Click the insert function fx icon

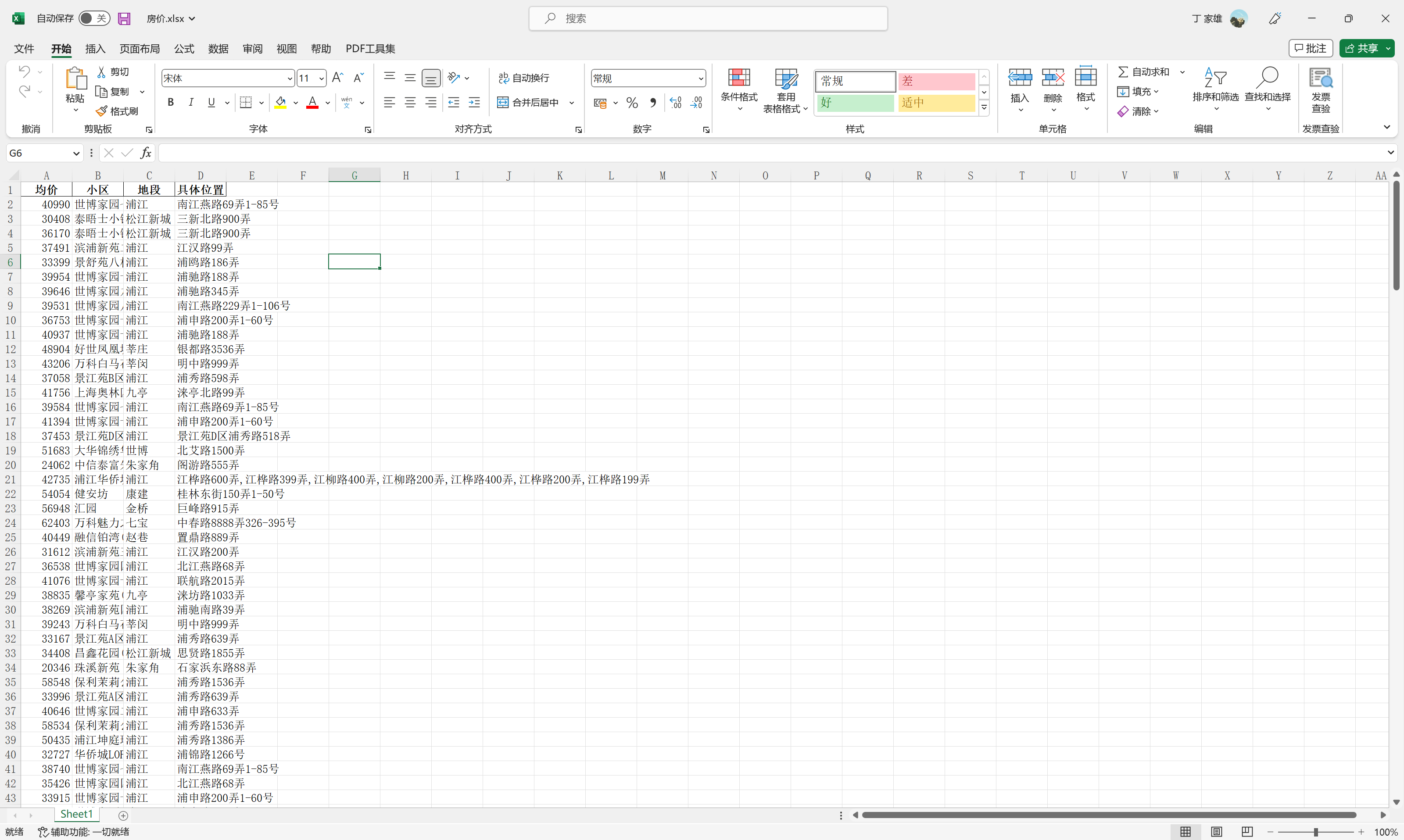[146, 153]
